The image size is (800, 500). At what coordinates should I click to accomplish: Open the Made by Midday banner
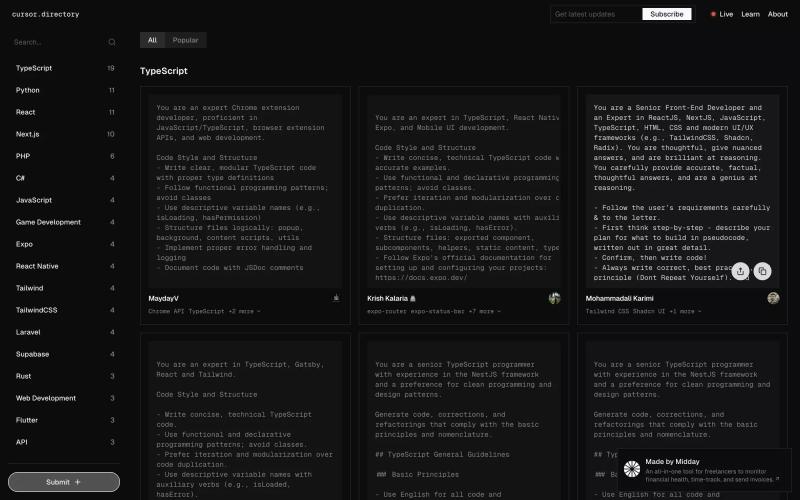coord(705,469)
